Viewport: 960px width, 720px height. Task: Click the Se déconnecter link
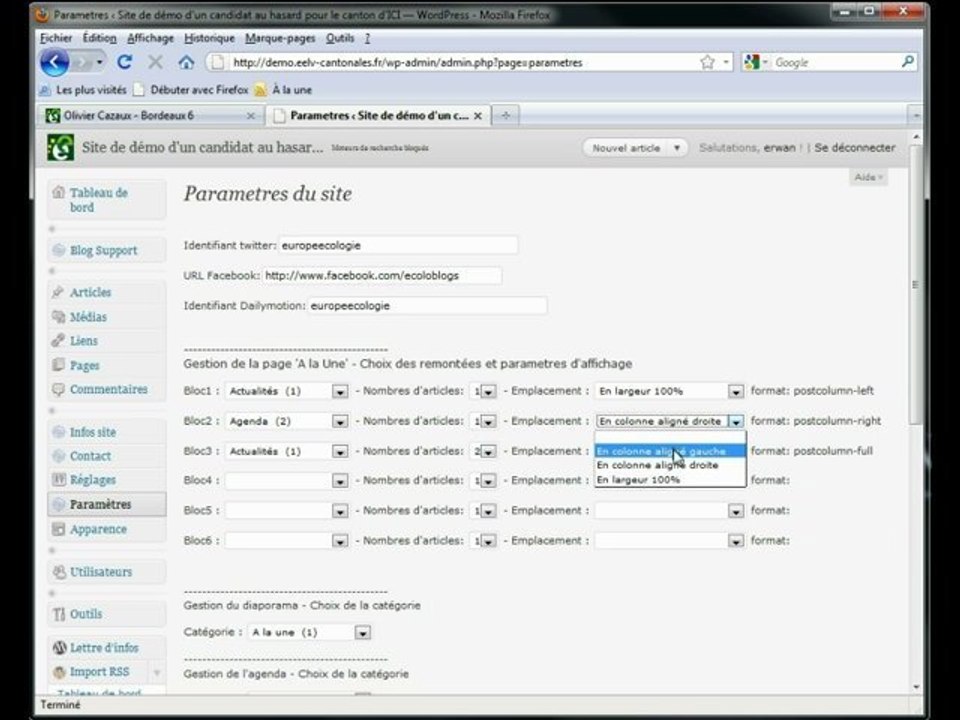854,148
